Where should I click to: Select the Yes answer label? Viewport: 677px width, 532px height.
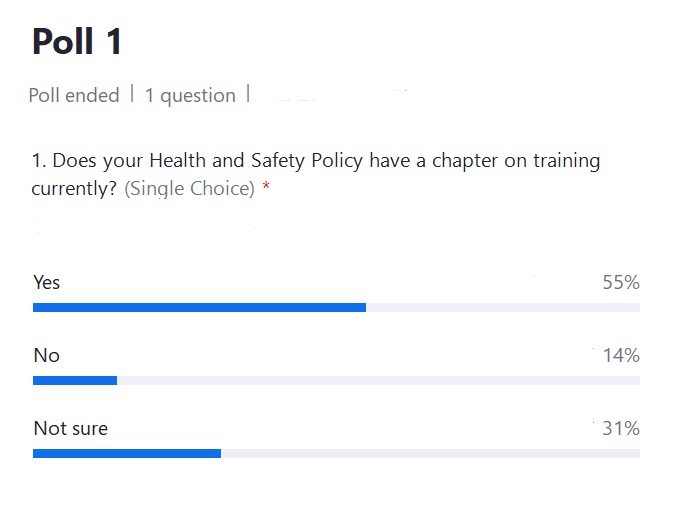click(x=47, y=282)
